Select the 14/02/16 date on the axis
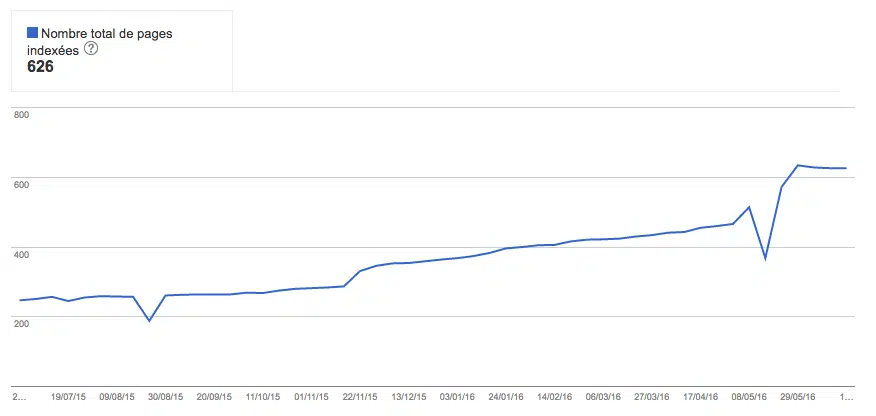Viewport: 876px width, 416px height. (553, 397)
